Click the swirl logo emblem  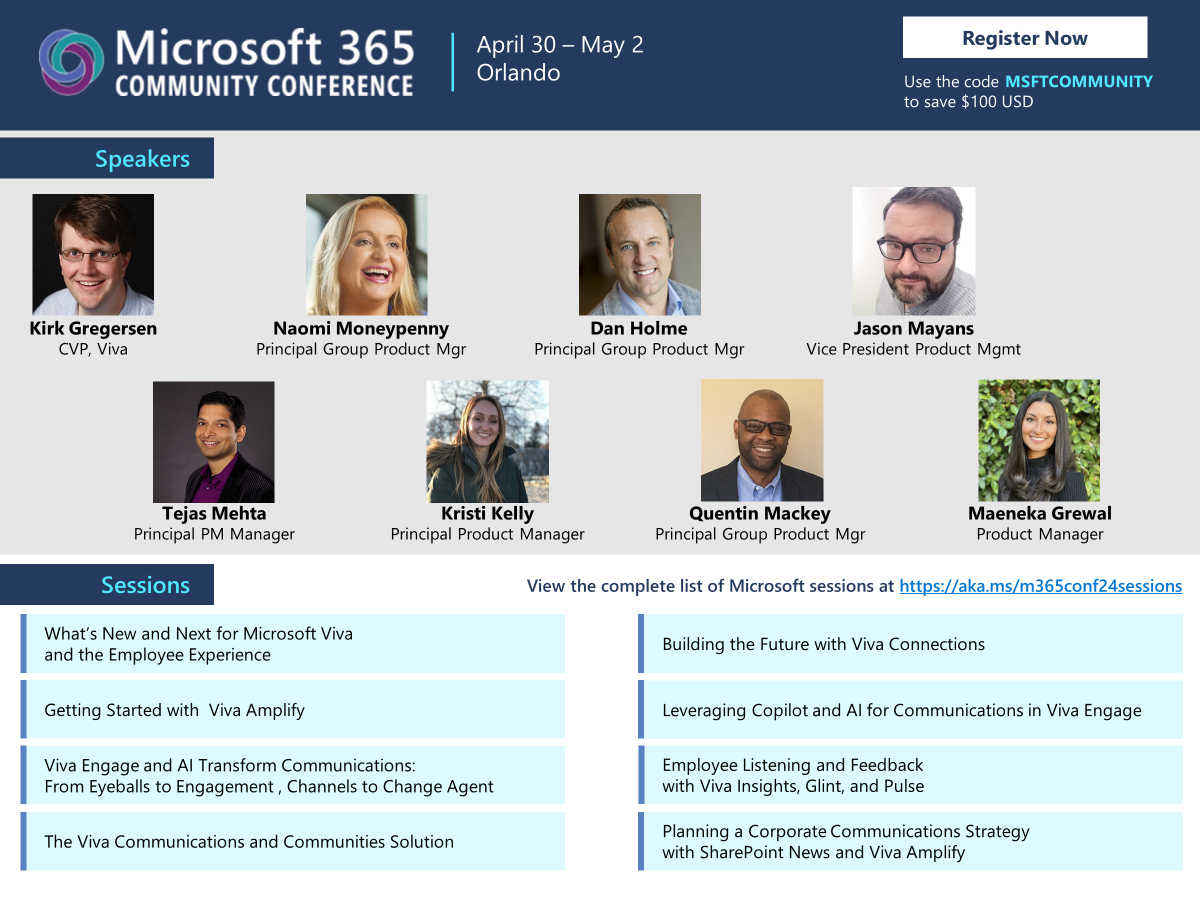tap(72, 60)
